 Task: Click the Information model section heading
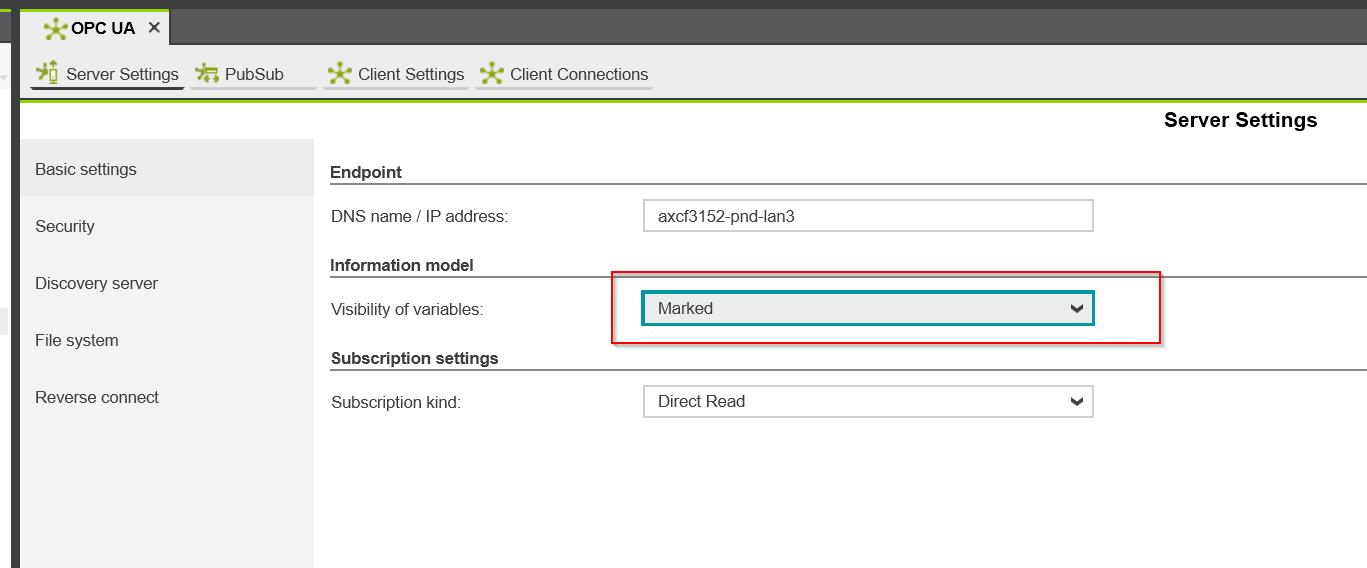coord(402,265)
